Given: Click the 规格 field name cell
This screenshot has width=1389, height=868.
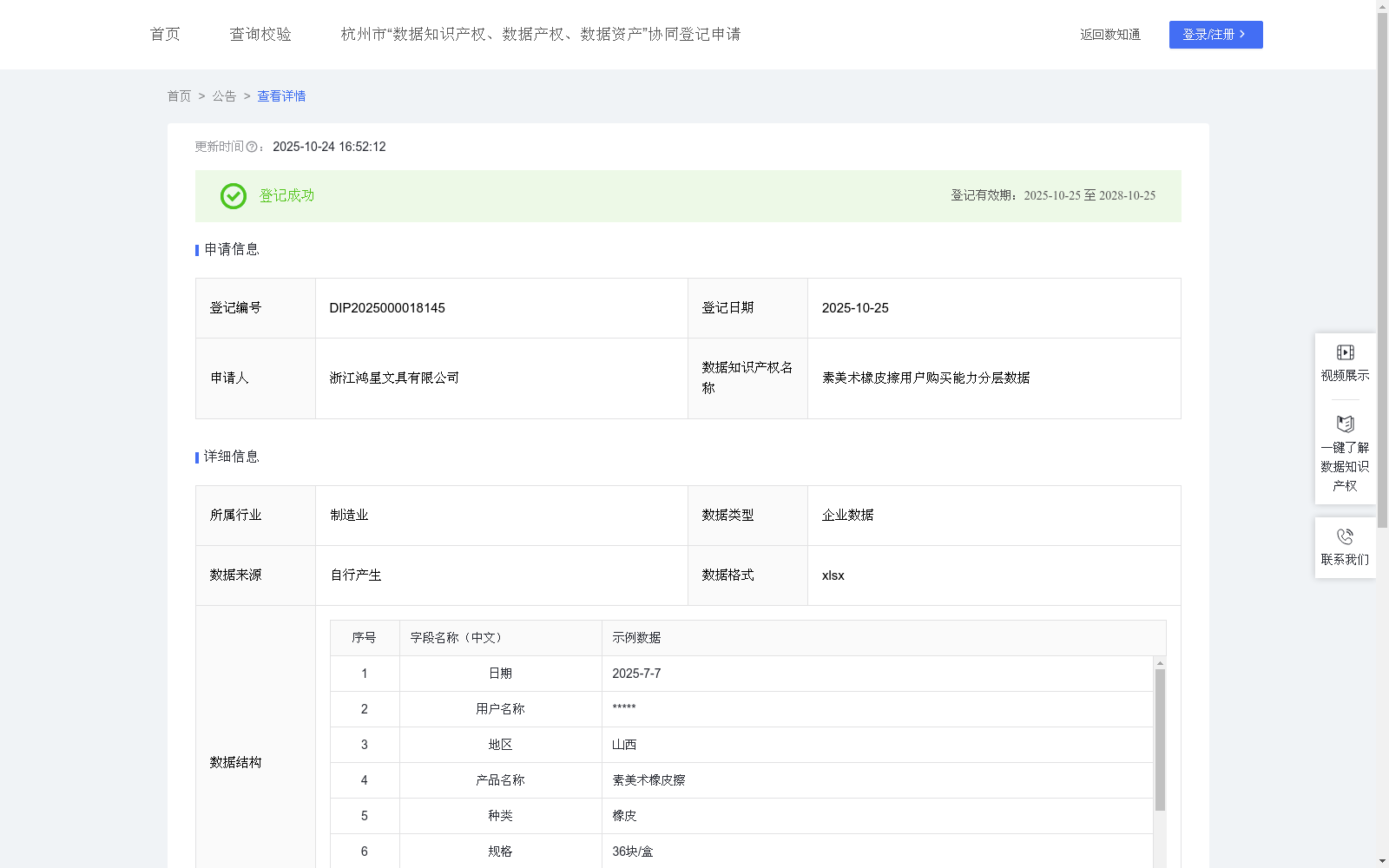Looking at the screenshot, I should (x=500, y=852).
